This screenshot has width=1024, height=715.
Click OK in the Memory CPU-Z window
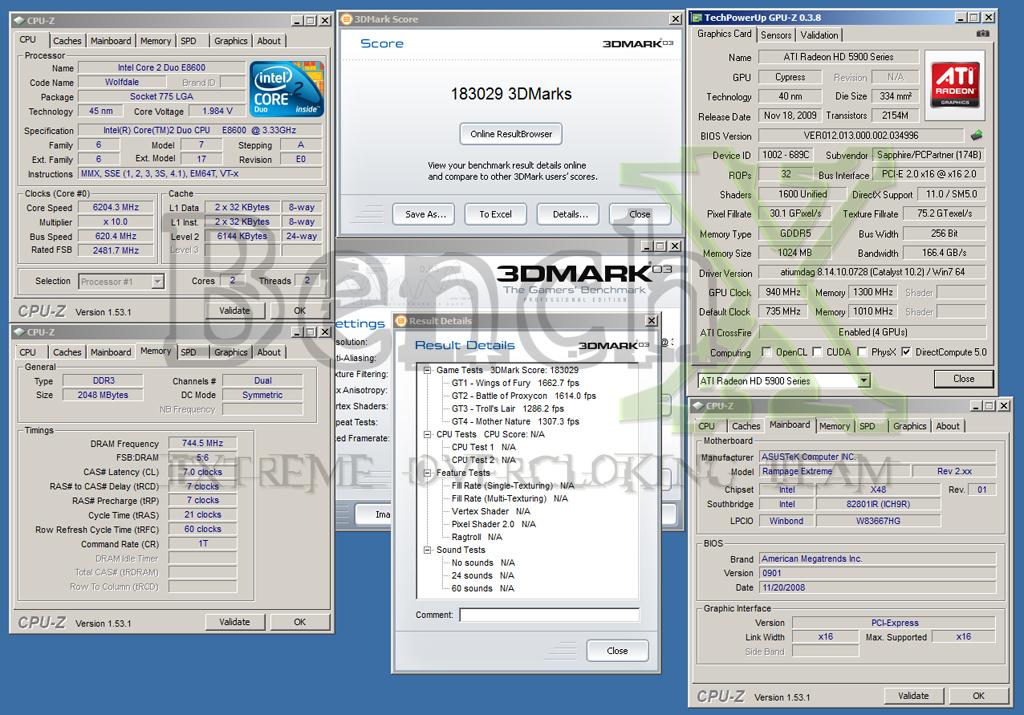pos(300,622)
